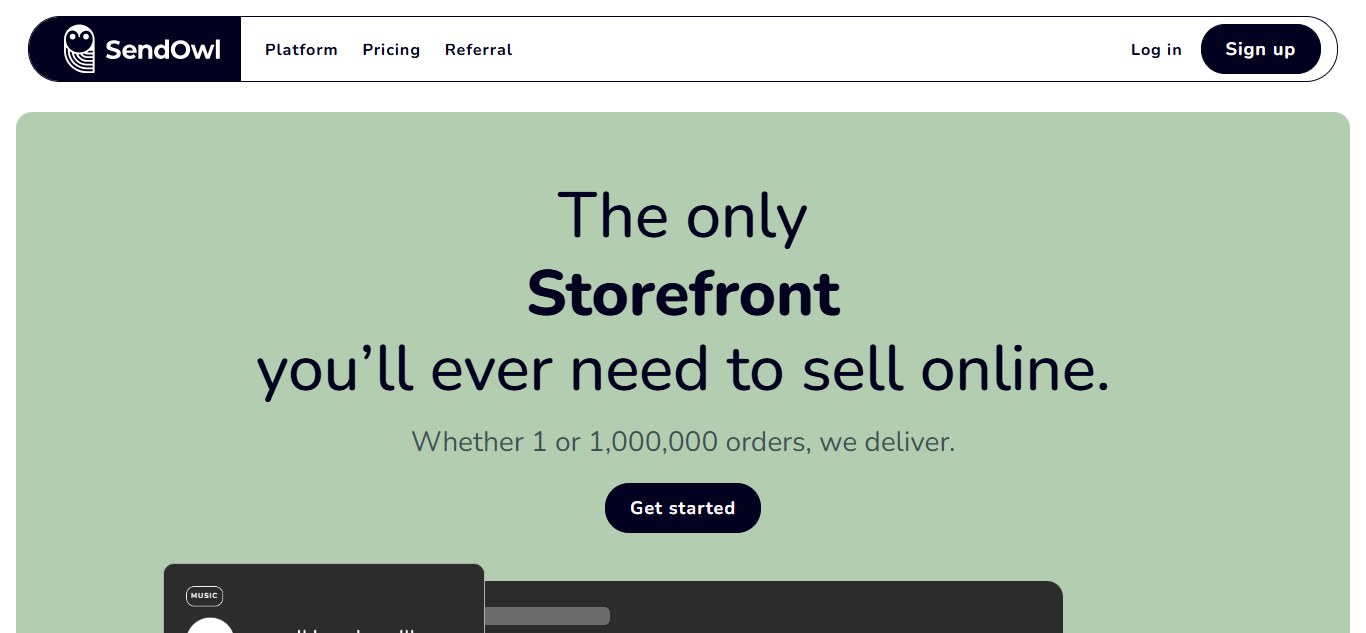The image size is (1366, 633).
Task: Click the MUSIC tag badge
Action: point(204,596)
